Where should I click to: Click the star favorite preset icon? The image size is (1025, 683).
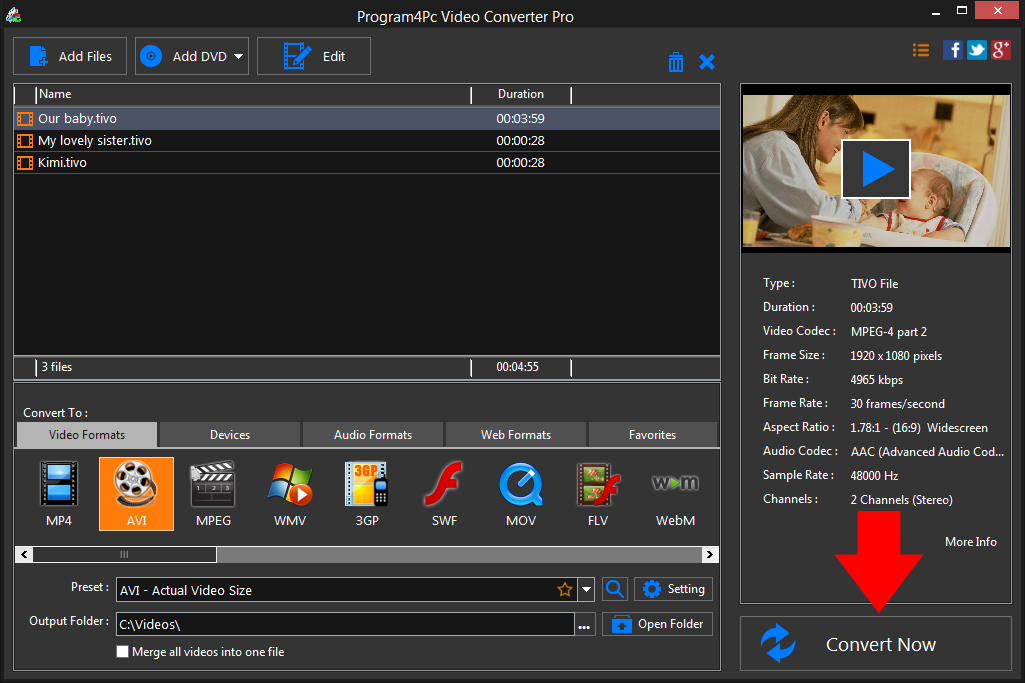(565, 590)
